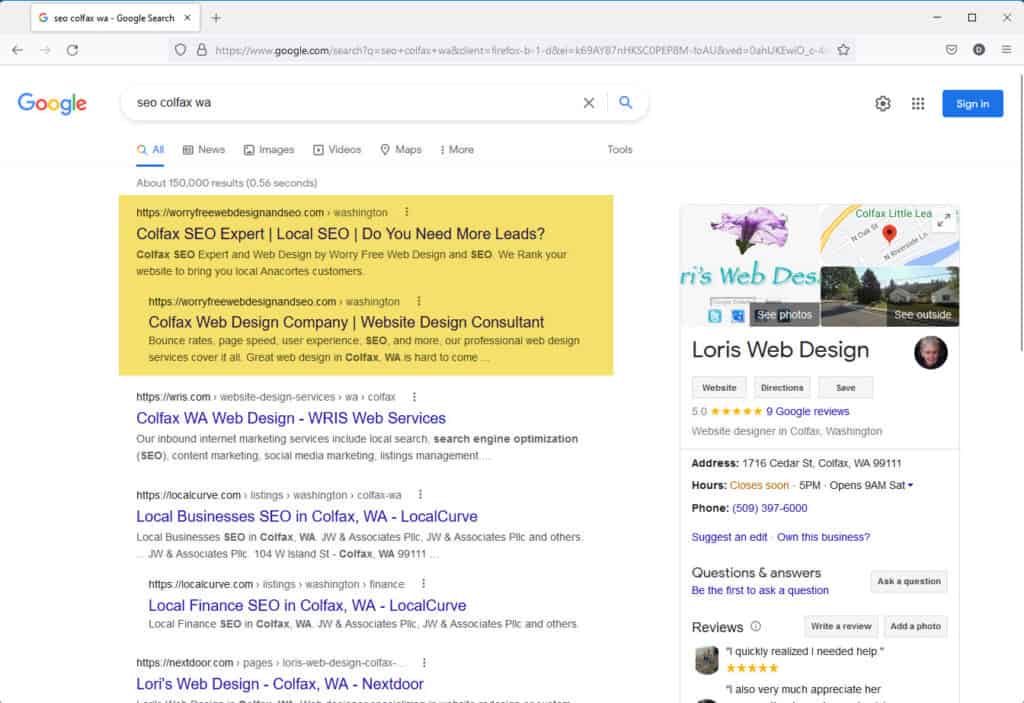Switch to the Images tab

click(x=269, y=150)
